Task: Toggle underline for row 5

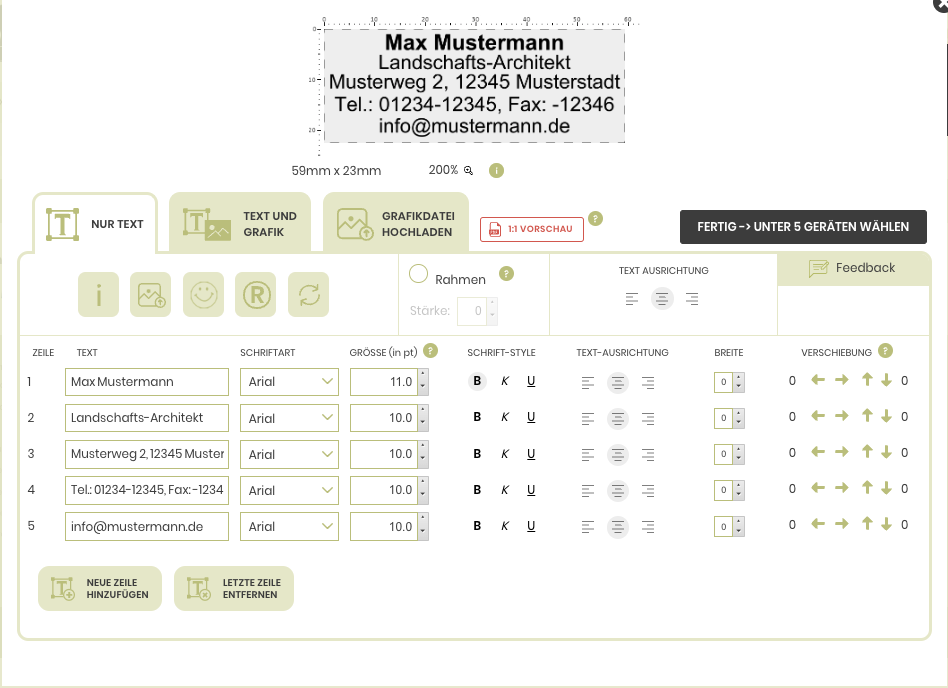Action: click(531, 526)
